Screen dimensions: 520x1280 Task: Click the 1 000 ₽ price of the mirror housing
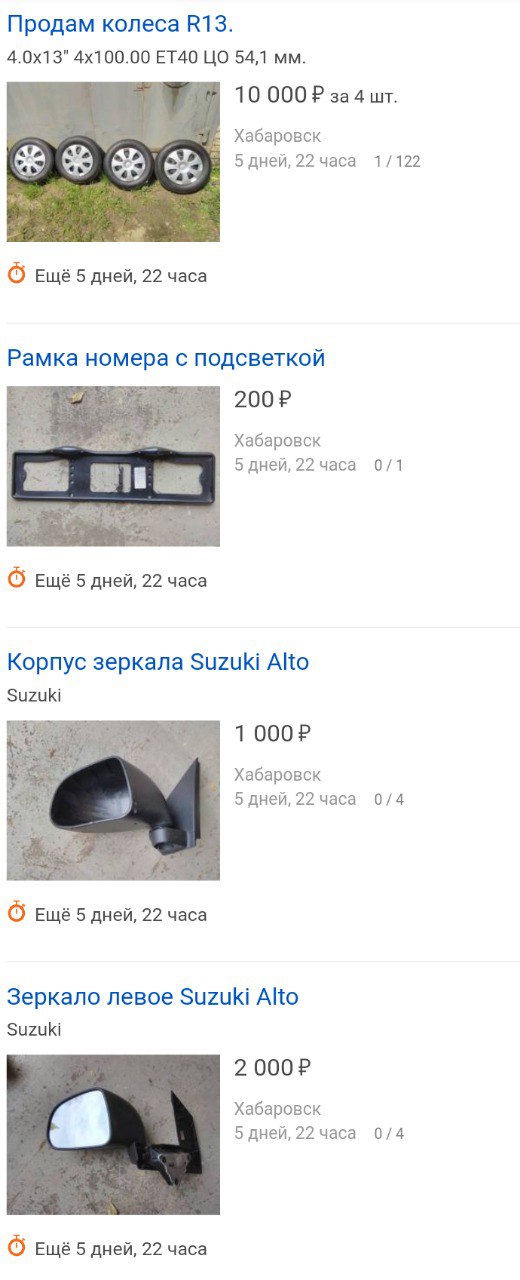[273, 734]
